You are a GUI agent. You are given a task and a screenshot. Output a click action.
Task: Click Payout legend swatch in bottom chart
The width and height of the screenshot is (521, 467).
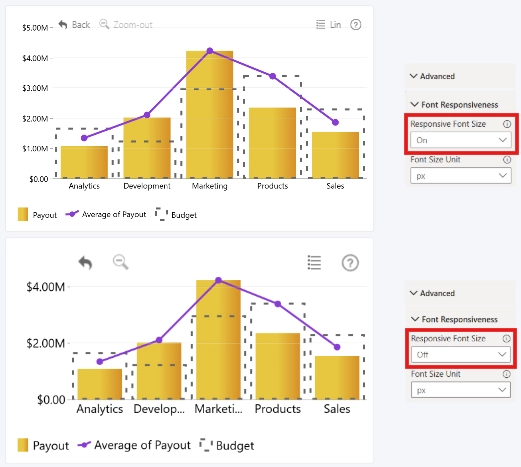[23, 445]
